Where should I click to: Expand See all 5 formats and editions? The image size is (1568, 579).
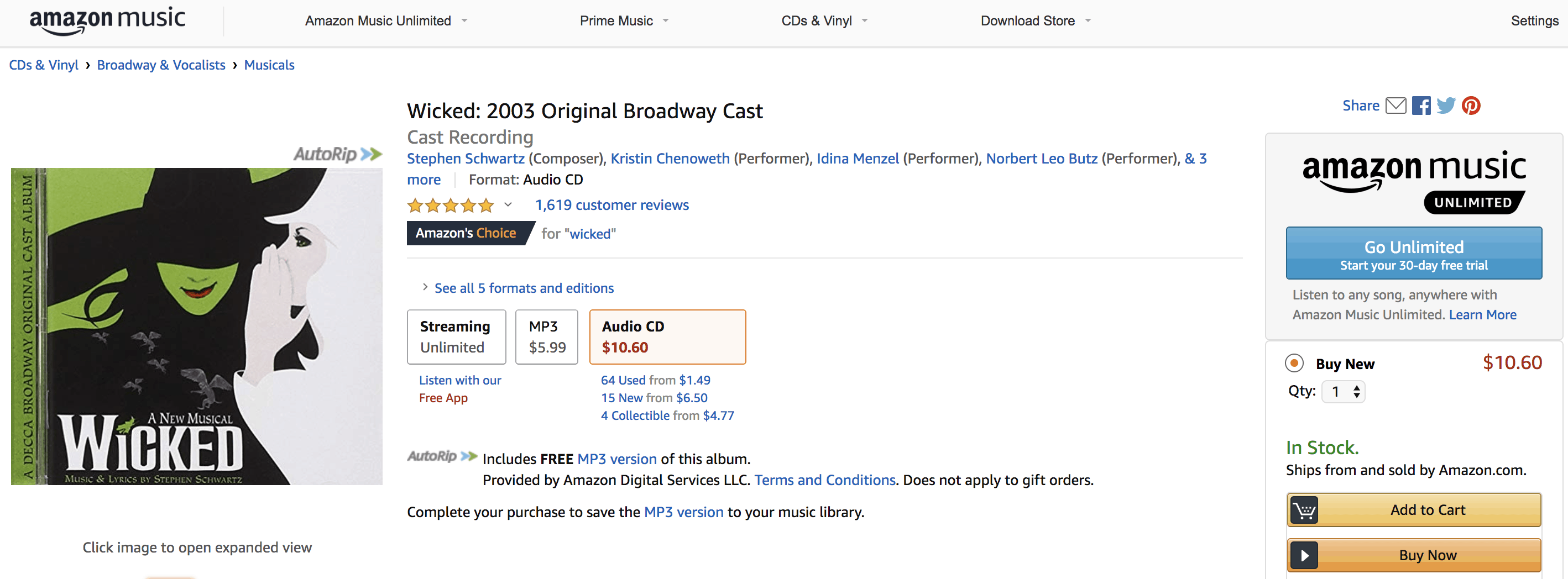click(524, 288)
